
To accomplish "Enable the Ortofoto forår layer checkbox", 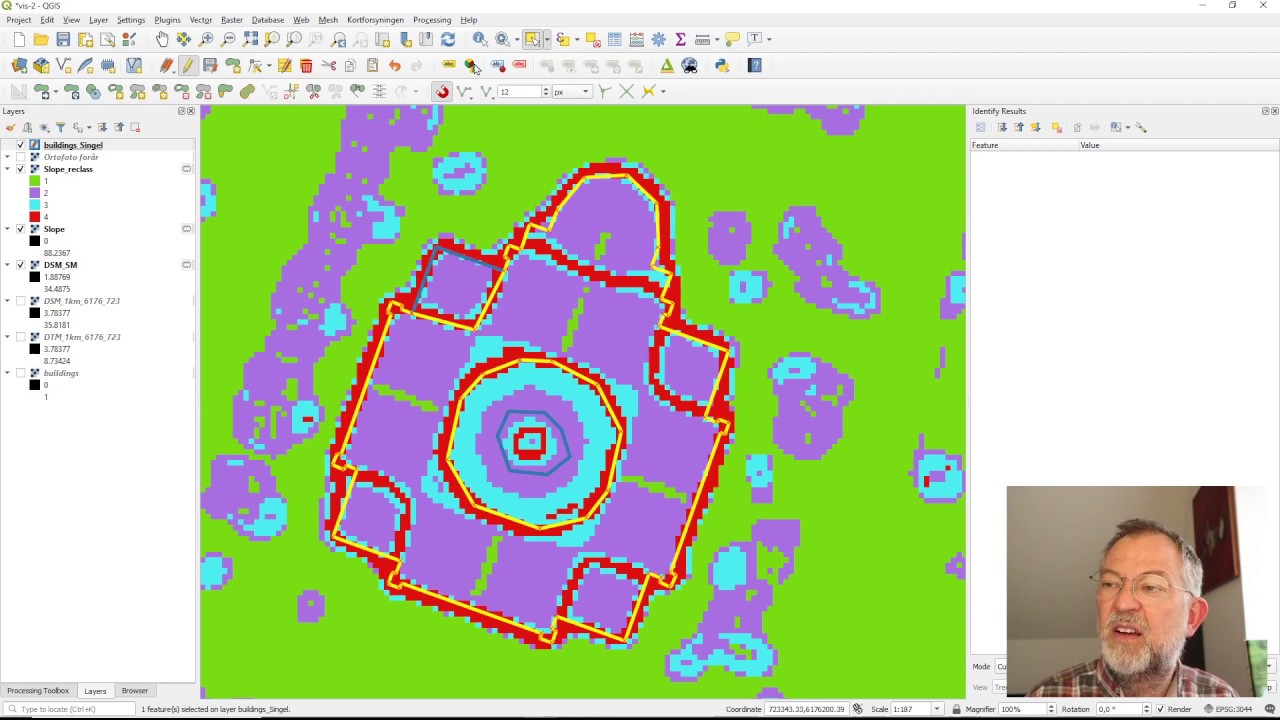I will coord(20,157).
